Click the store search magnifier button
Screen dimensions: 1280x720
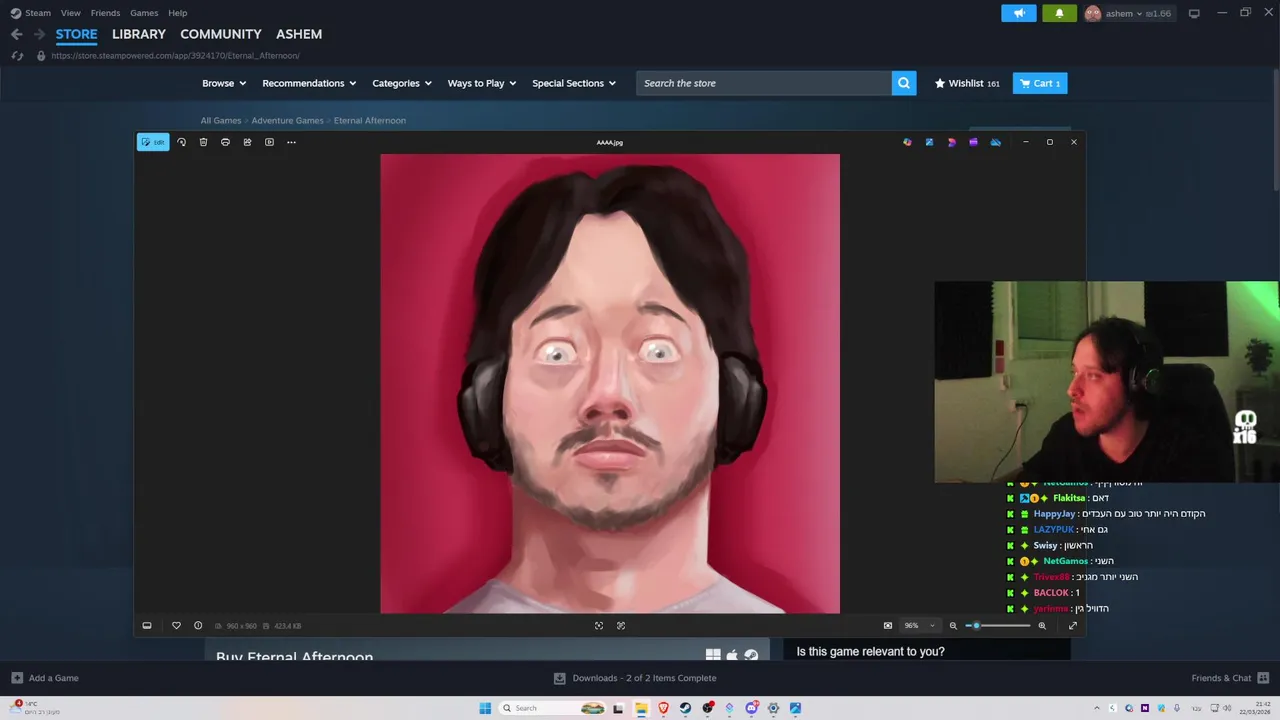(904, 83)
